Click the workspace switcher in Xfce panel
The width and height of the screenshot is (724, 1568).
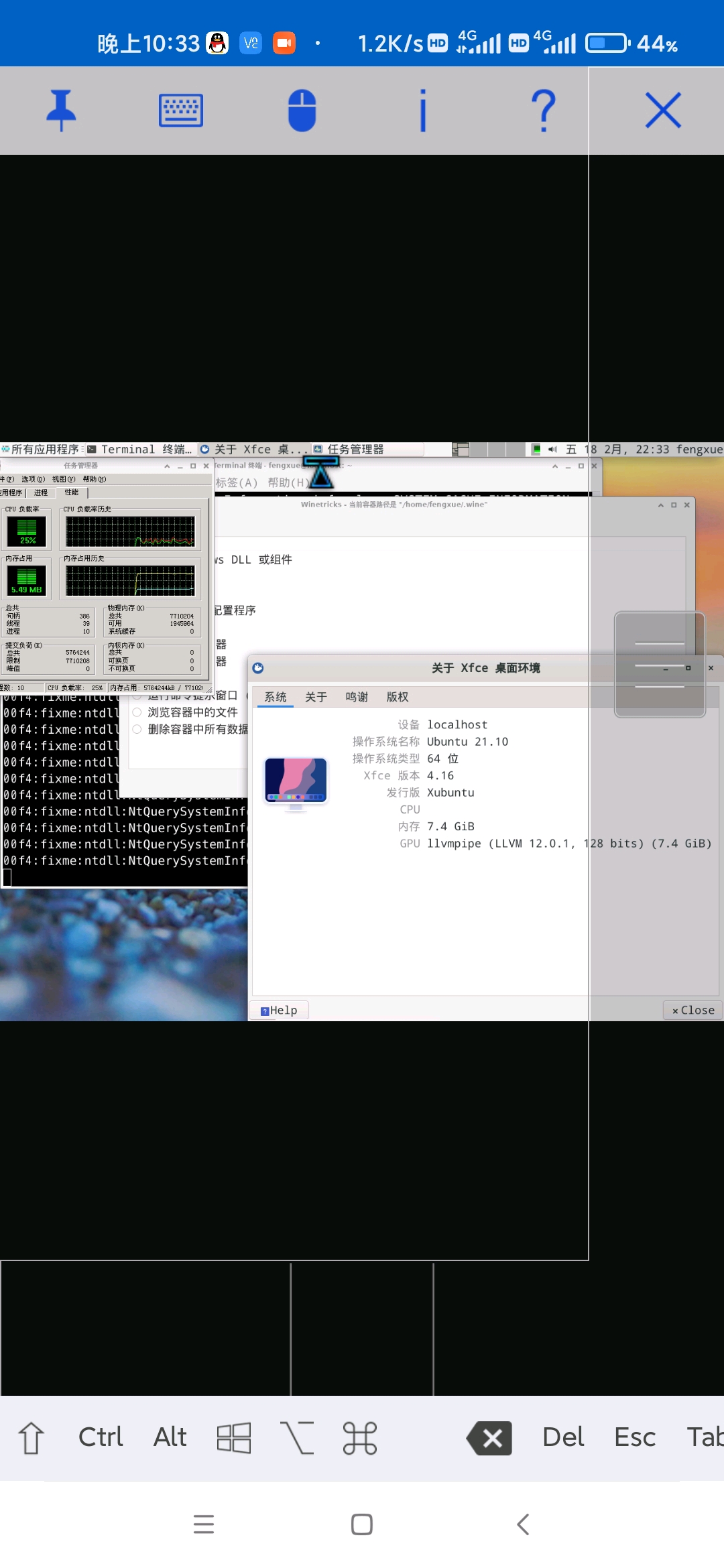pos(489,449)
